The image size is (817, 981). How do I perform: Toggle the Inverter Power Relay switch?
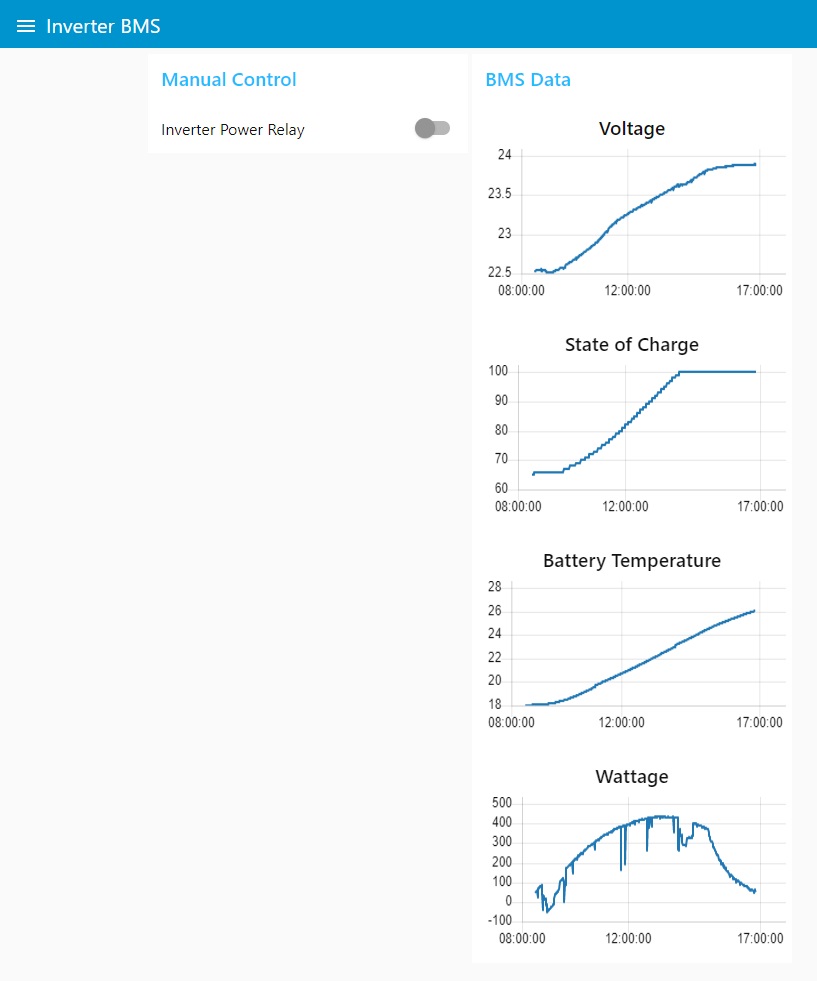432,128
